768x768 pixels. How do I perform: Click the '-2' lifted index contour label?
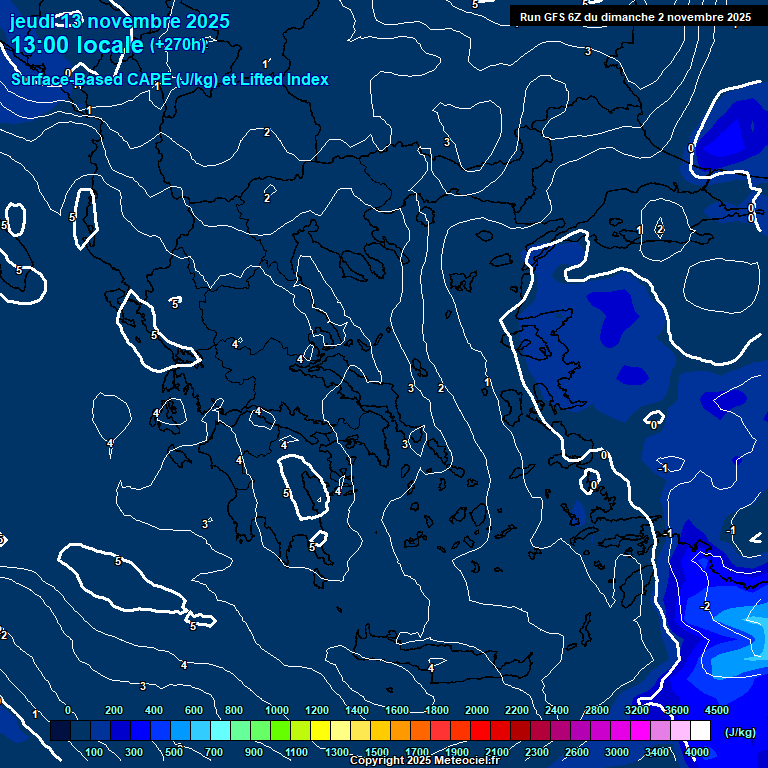705,606
